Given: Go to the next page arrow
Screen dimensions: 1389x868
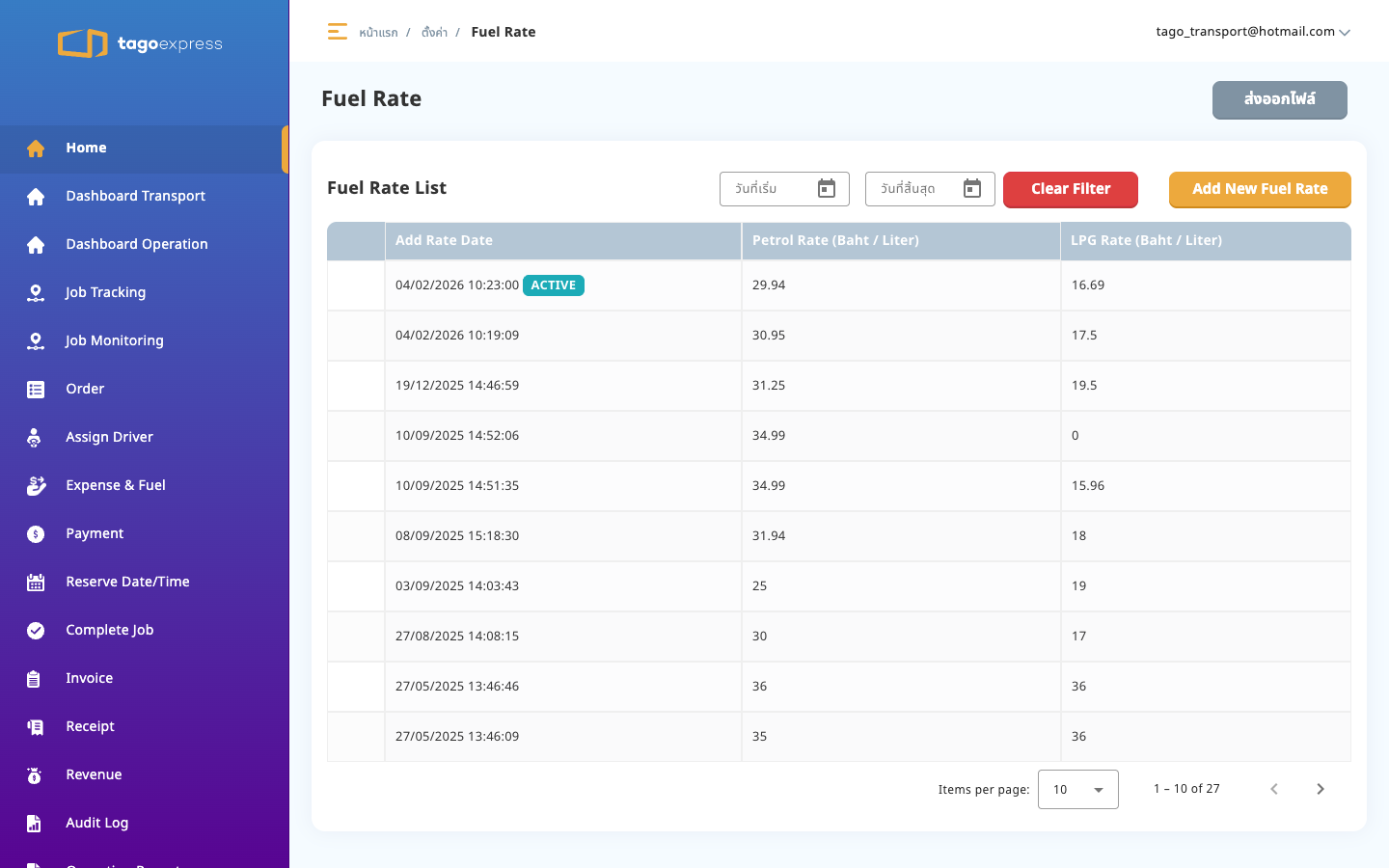Looking at the screenshot, I should [x=1321, y=789].
